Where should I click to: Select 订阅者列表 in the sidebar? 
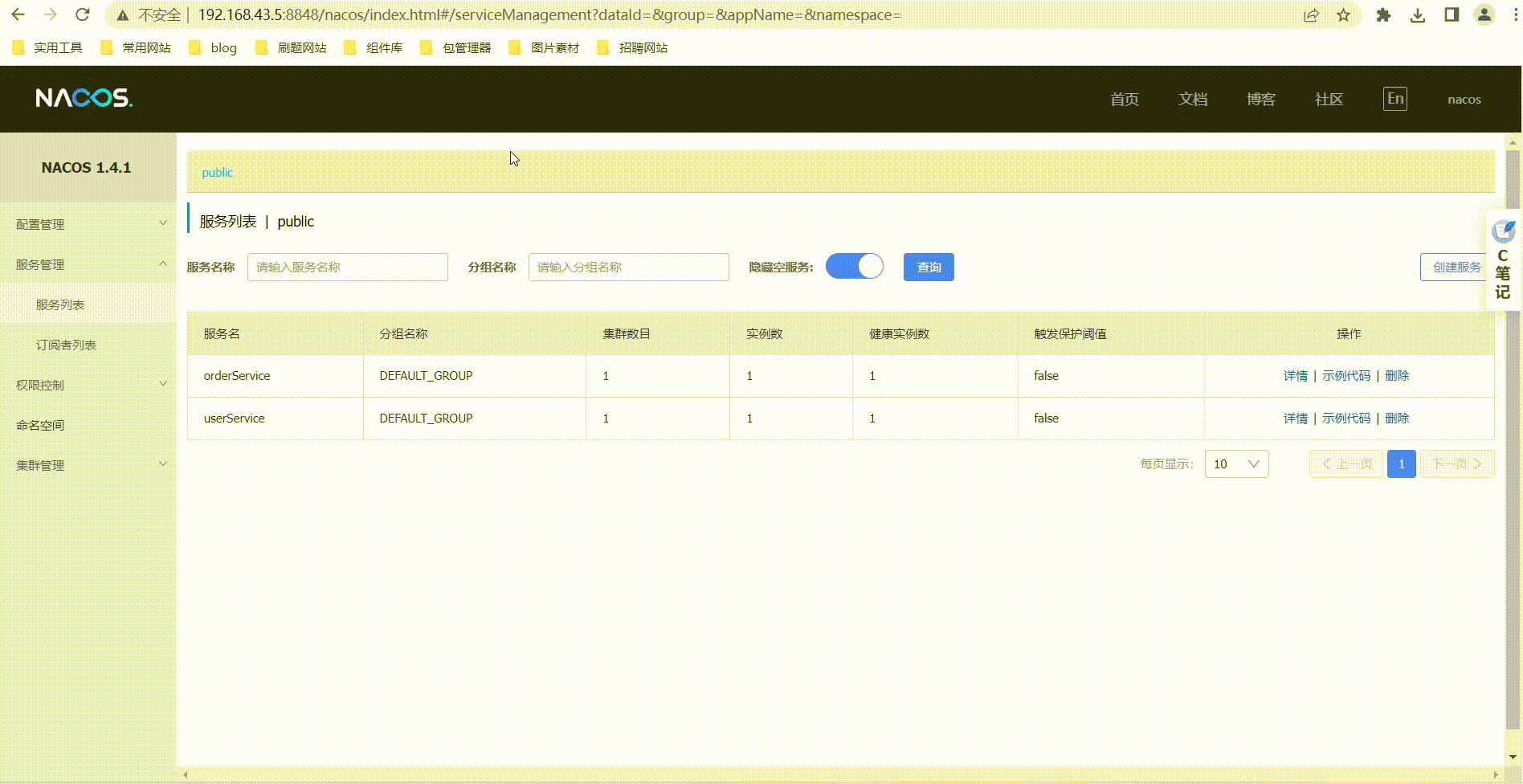click(88, 345)
